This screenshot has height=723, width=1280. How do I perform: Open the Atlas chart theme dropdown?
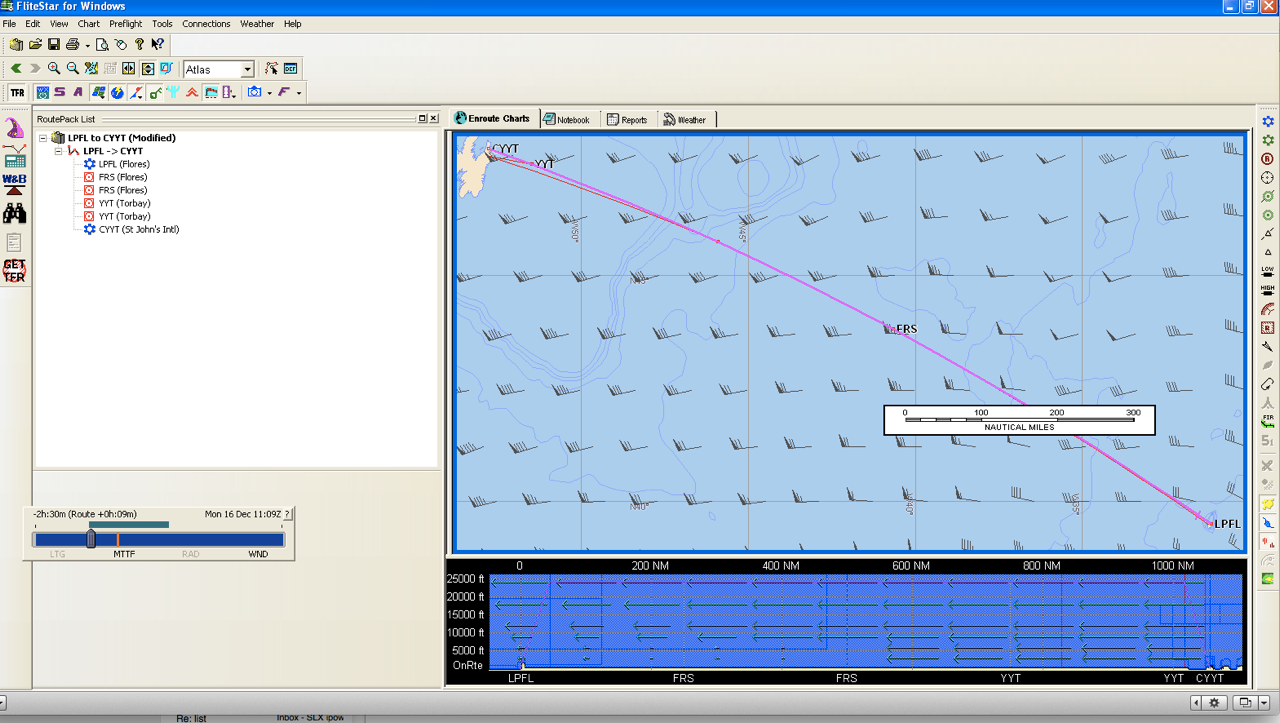pos(247,70)
